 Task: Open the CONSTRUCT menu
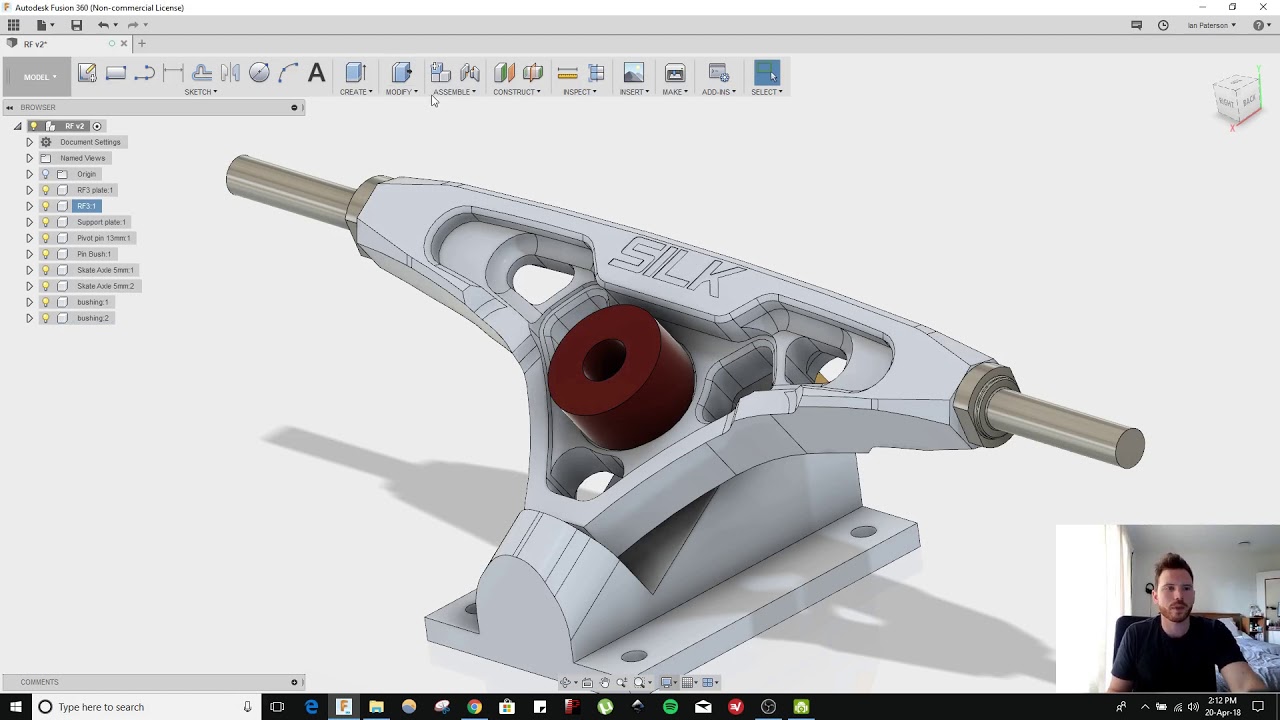[517, 92]
